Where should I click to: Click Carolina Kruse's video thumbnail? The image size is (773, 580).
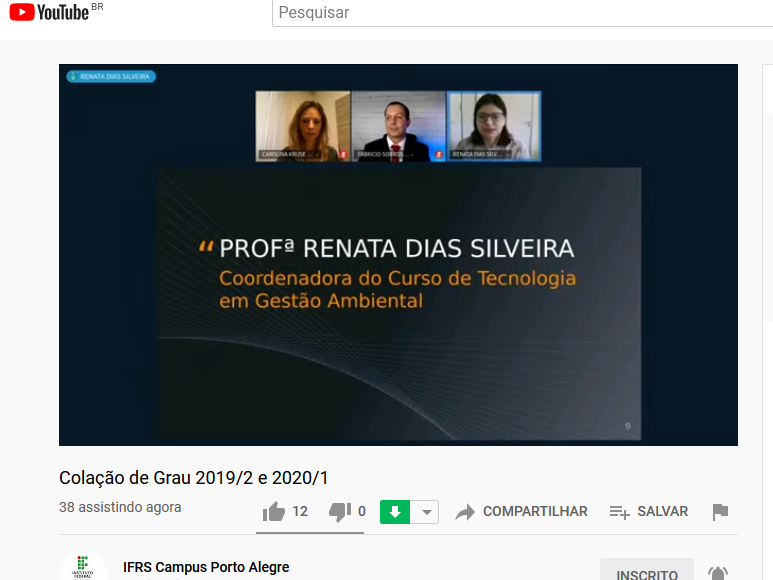click(x=303, y=126)
